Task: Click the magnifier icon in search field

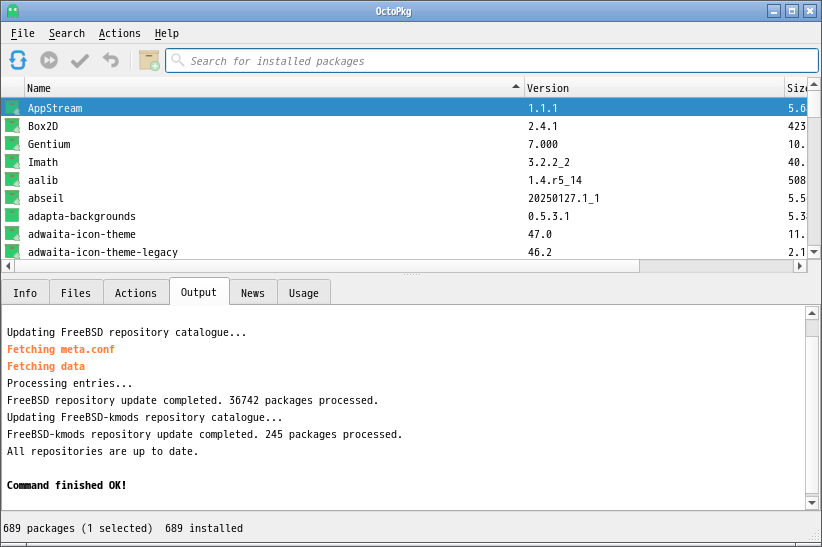Action: coord(178,60)
